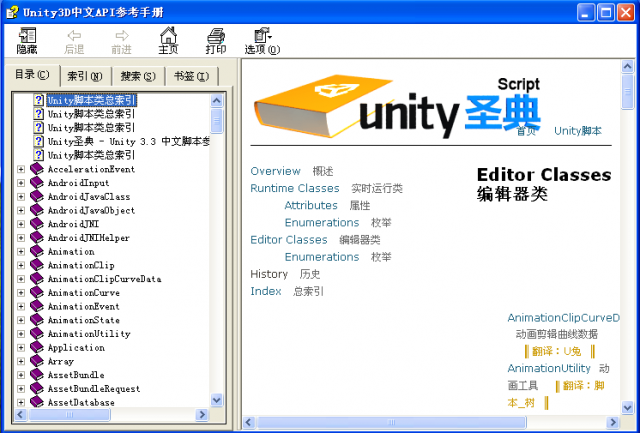This screenshot has height=433, width=640.
Task: Click the AndroidJavaClass book icon
Action: point(37,196)
